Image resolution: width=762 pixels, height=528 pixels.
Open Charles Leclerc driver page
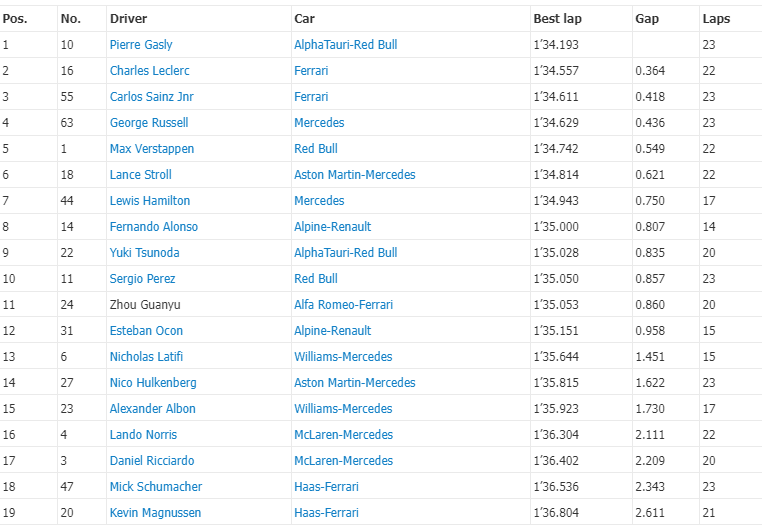pyautogui.click(x=150, y=70)
